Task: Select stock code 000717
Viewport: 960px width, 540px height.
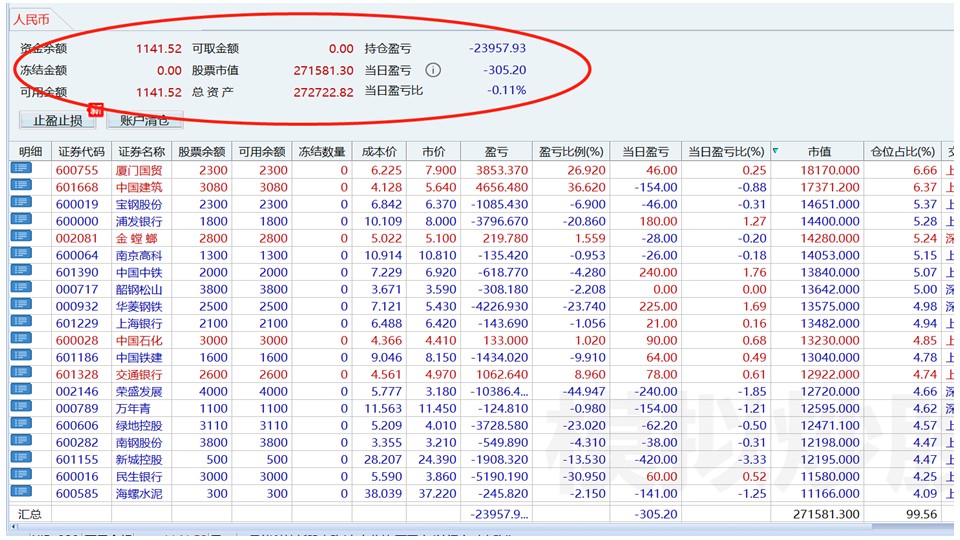Action: 77,290
